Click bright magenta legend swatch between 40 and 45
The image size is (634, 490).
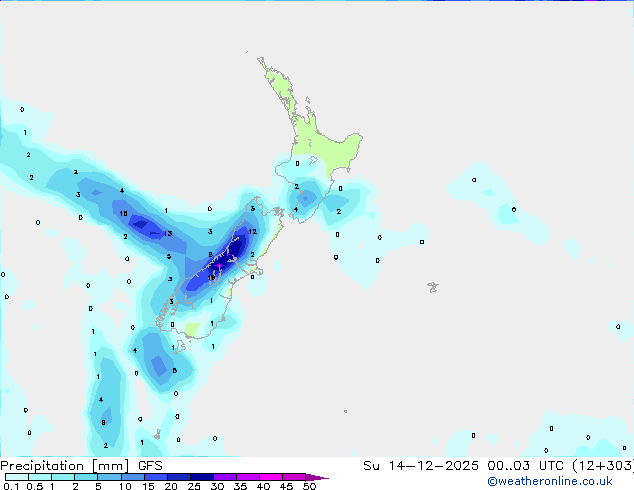271,477
